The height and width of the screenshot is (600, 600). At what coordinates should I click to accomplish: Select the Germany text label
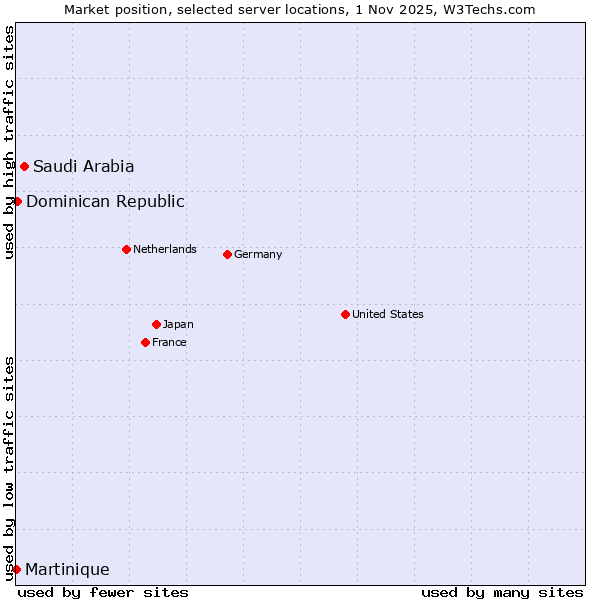[258, 254]
